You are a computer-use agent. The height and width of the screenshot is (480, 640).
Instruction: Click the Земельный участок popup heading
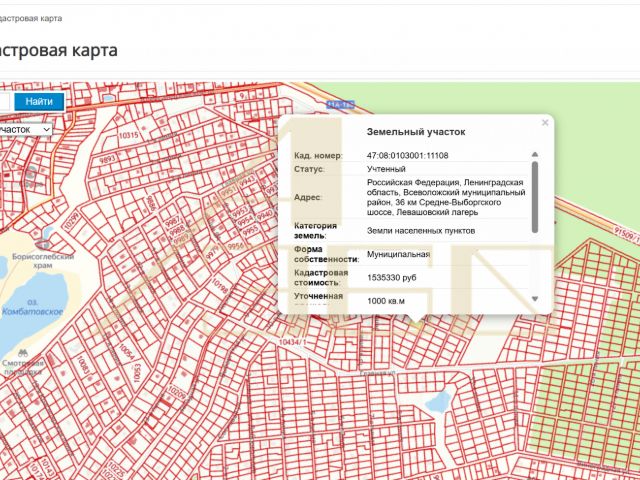pyautogui.click(x=416, y=132)
